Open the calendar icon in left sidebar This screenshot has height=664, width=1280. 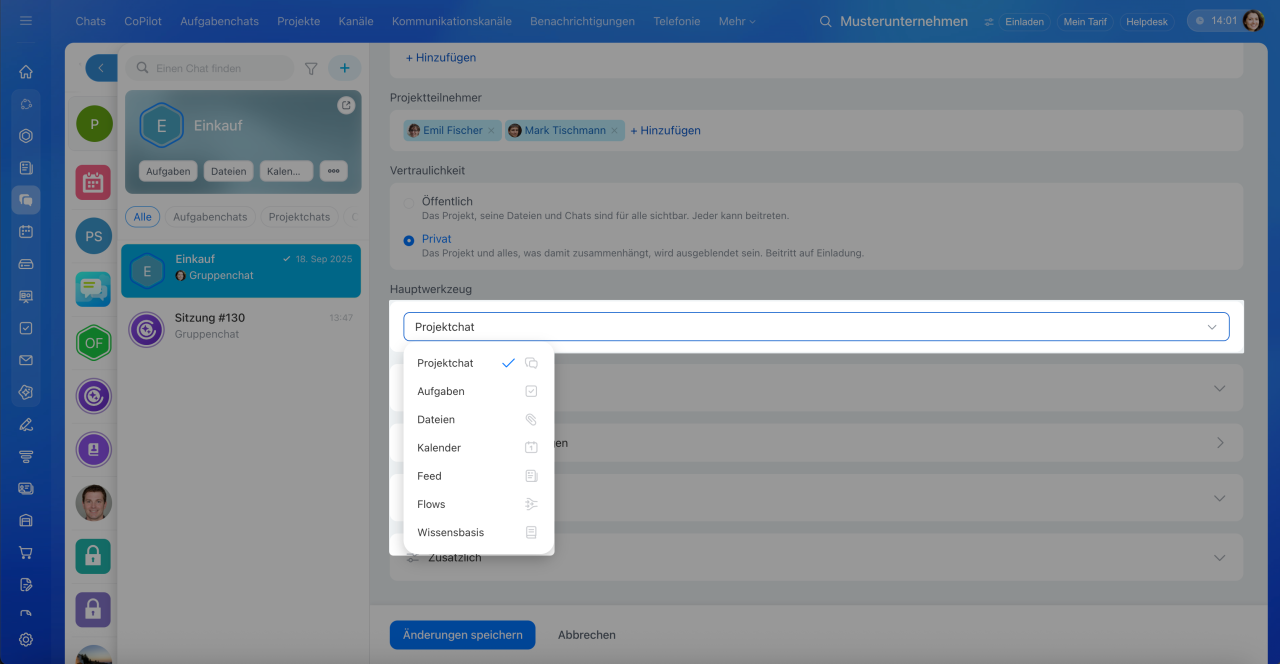(26, 232)
